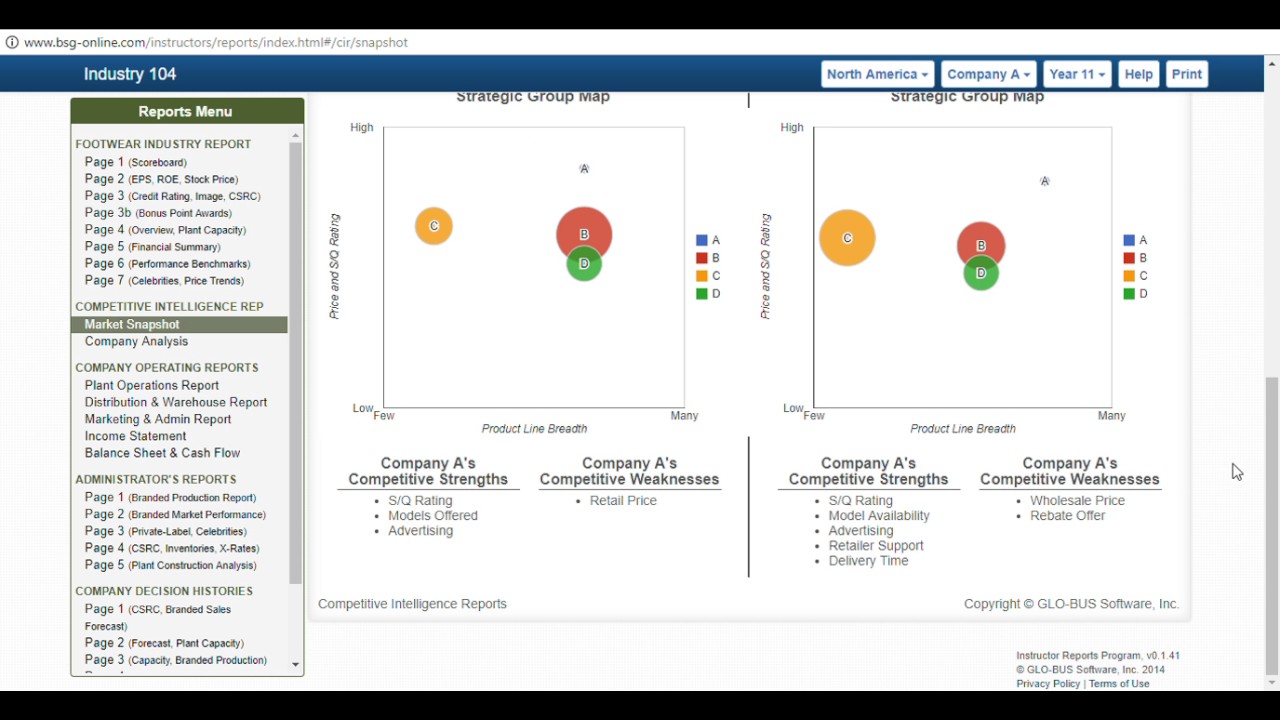Open Page 4 Overview, Plant Capacity
This screenshot has width=1280, height=720.
[x=165, y=230]
